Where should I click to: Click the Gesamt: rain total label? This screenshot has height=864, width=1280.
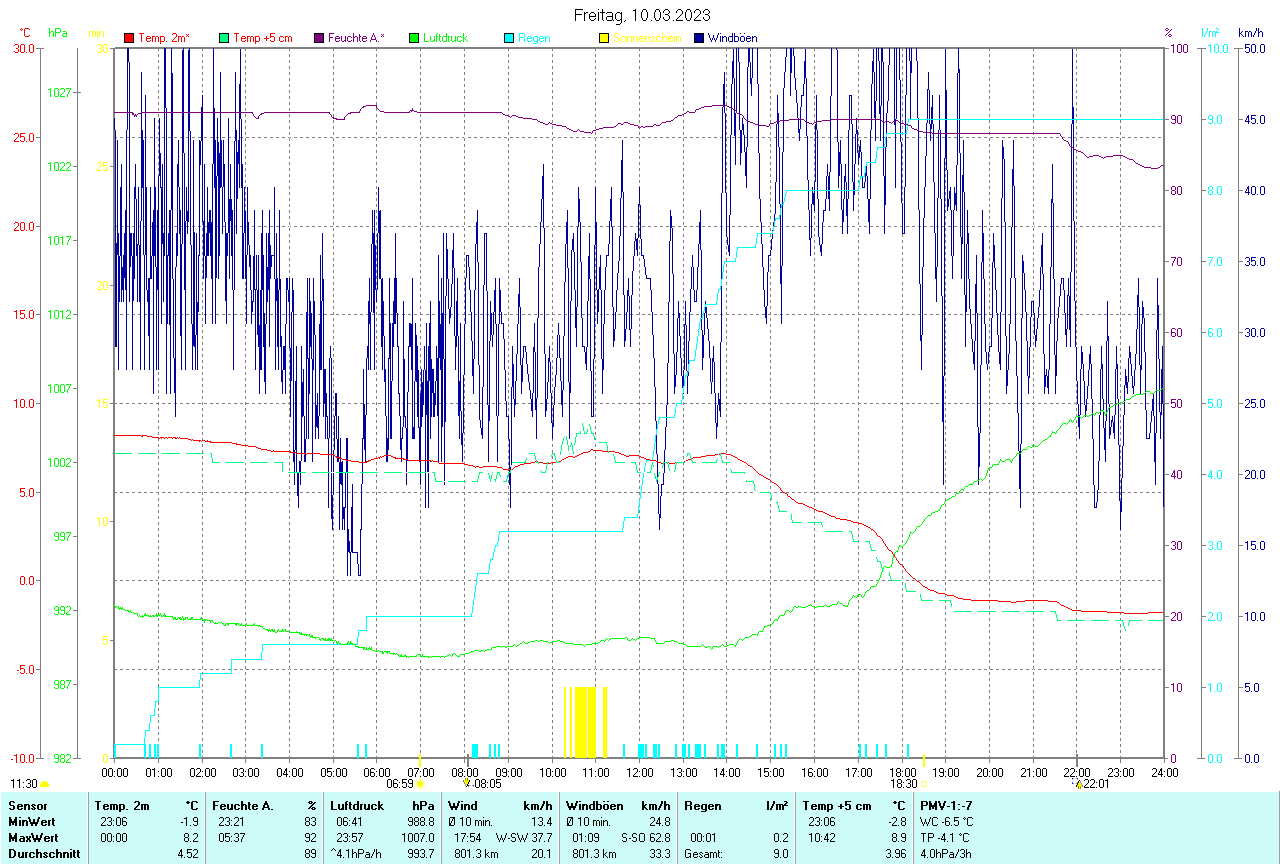pyautogui.click(x=703, y=854)
